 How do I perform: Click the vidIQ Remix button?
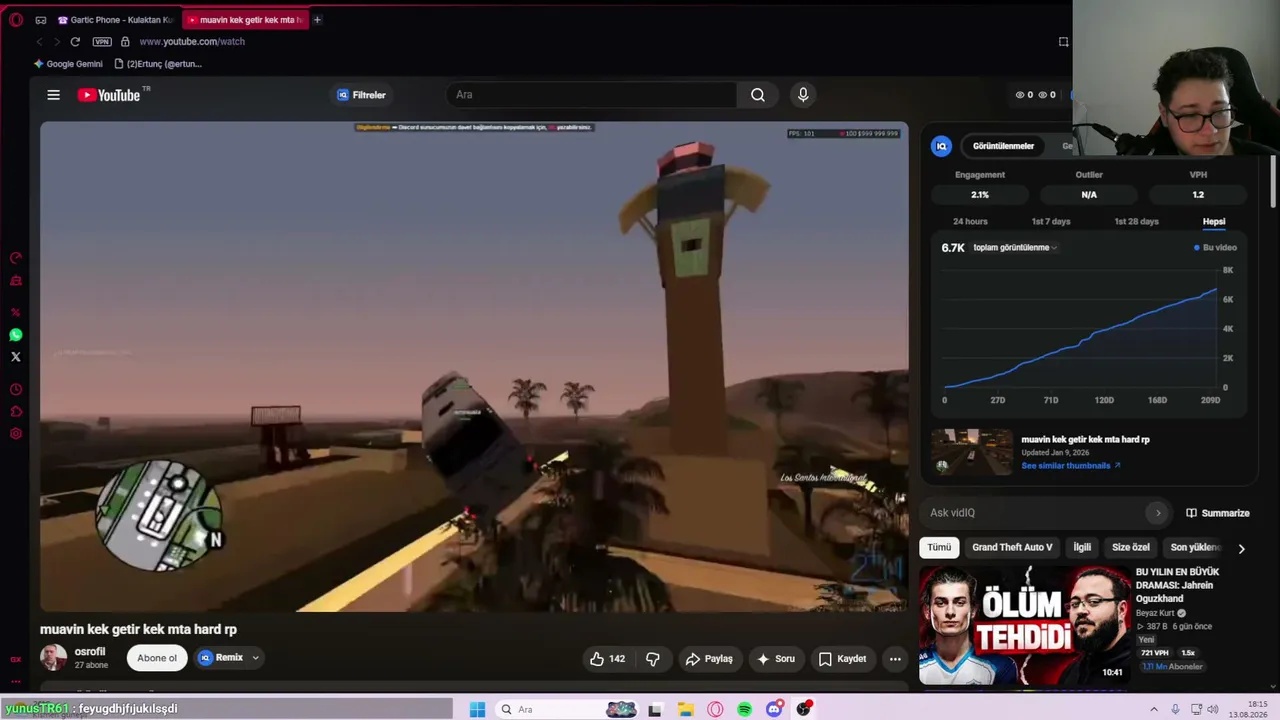(220, 658)
